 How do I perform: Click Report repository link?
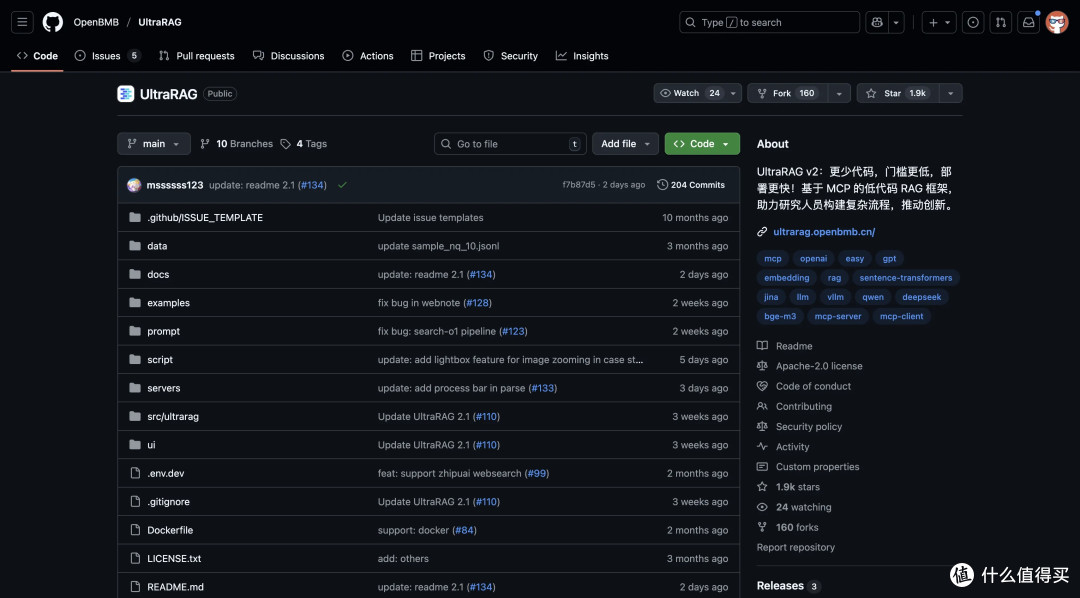pos(796,547)
